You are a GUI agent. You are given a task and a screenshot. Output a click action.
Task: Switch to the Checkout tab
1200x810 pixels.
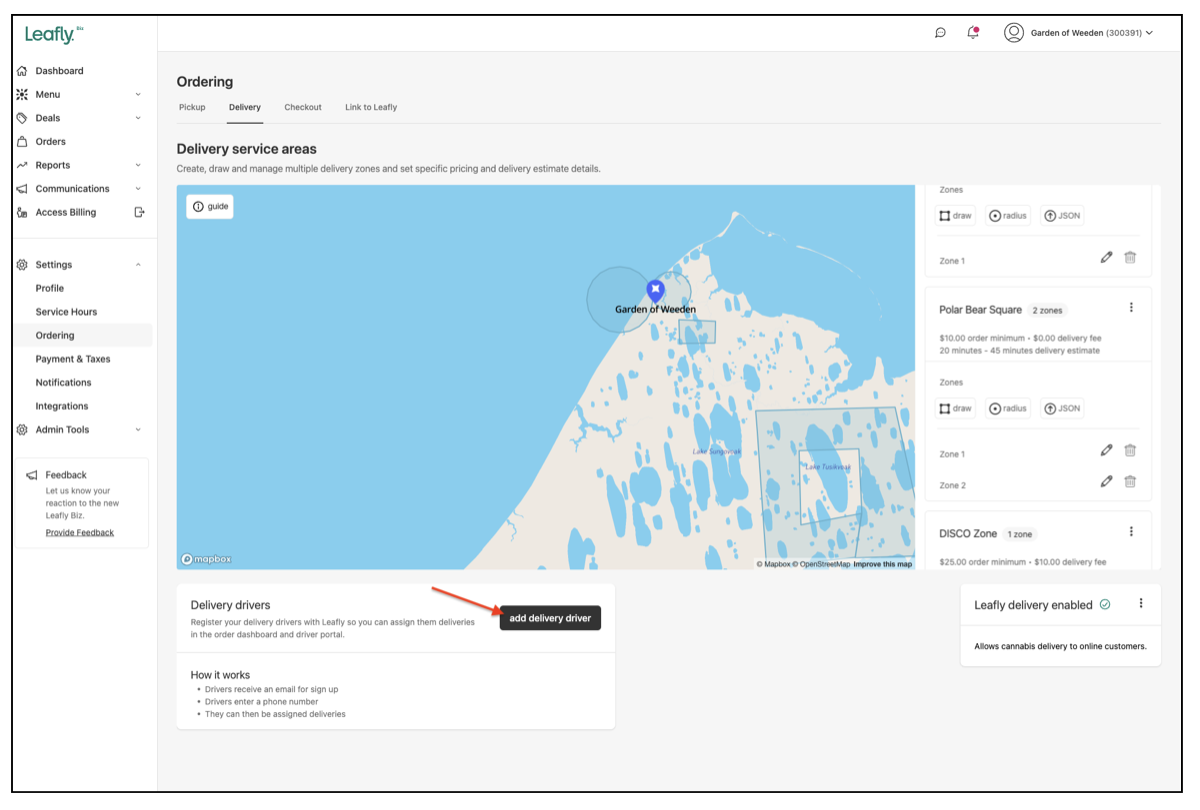[303, 107]
